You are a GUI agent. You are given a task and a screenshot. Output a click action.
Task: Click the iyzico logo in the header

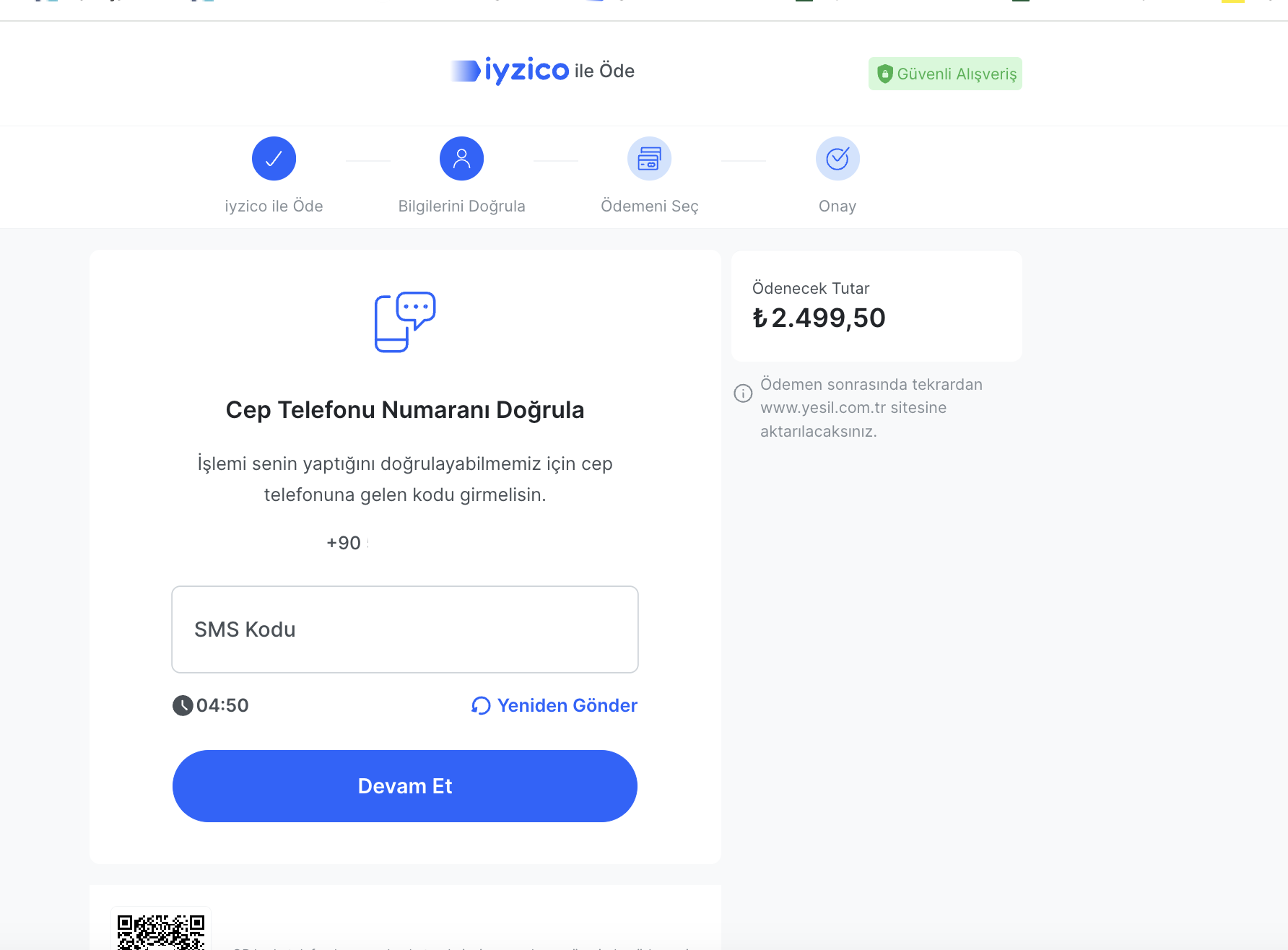511,71
